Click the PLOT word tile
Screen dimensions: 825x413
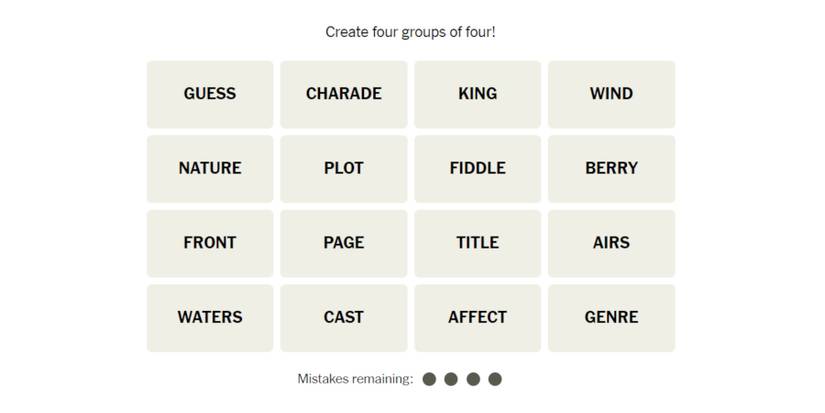click(x=343, y=168)
